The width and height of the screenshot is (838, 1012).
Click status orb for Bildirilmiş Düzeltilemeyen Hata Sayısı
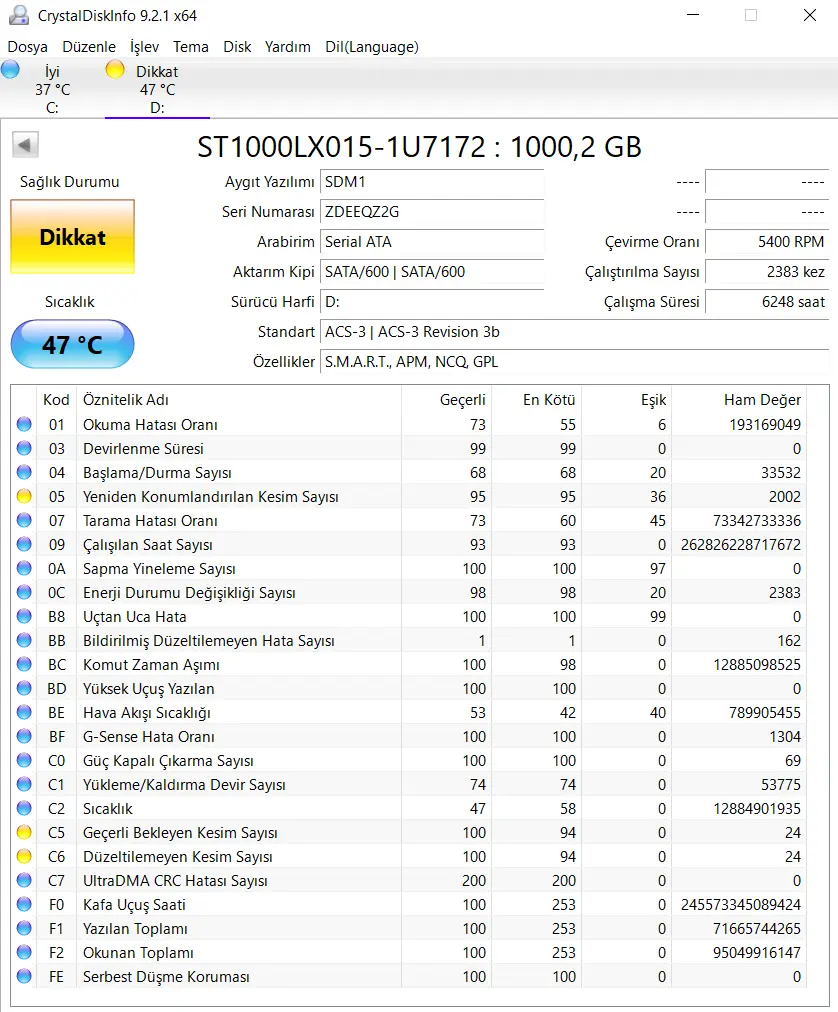coord(24,640)
